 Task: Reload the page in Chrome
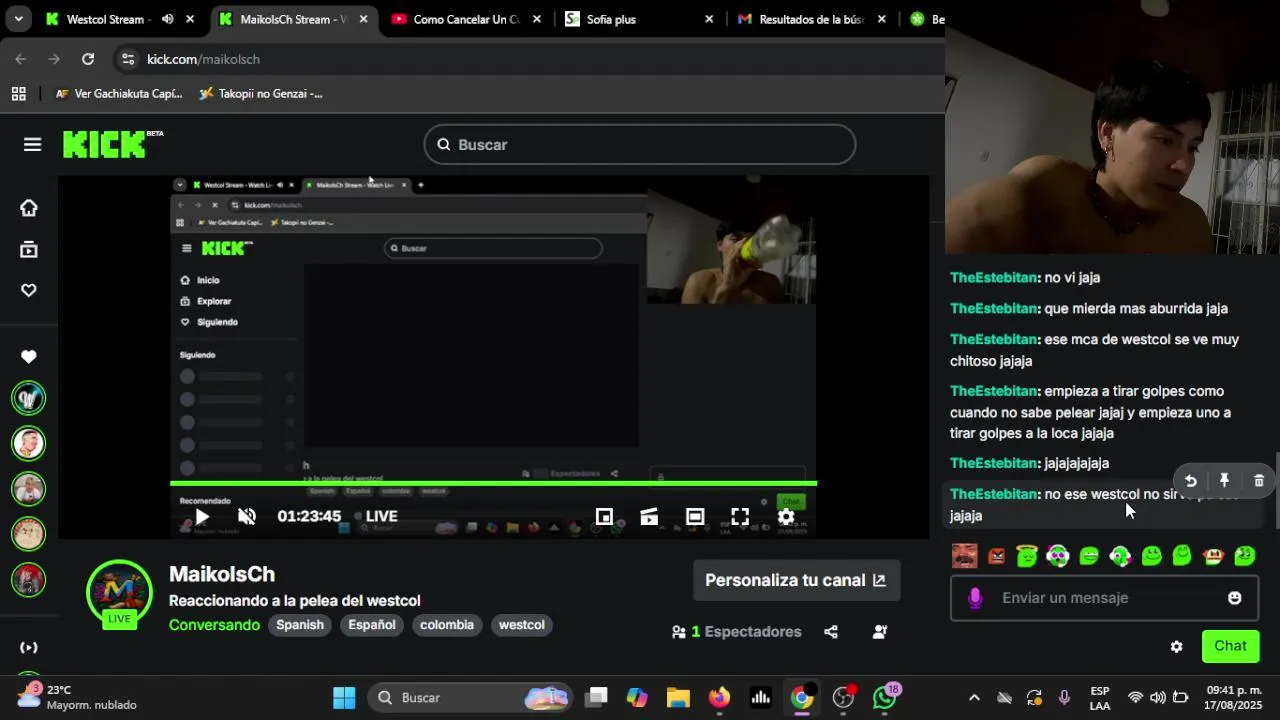tap(88, 59)
